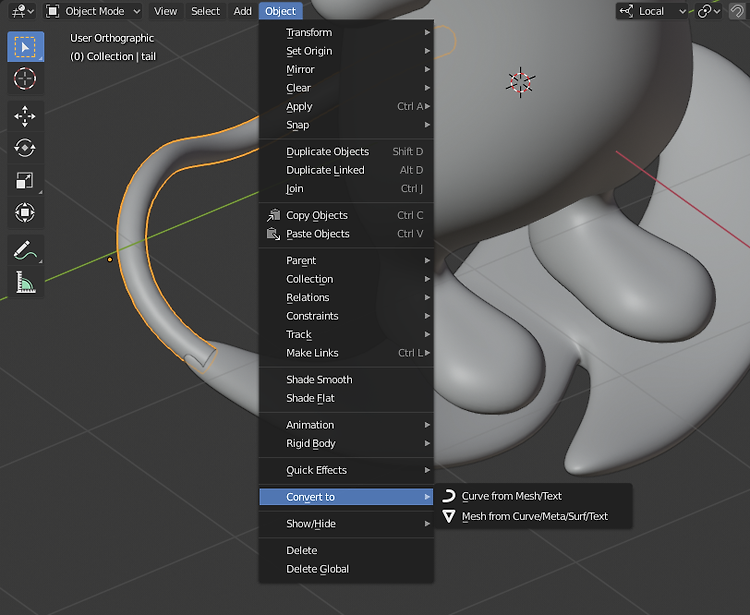Click Duplicate Objects
This screenshot has height=615, width=750.
click(346, 152)
